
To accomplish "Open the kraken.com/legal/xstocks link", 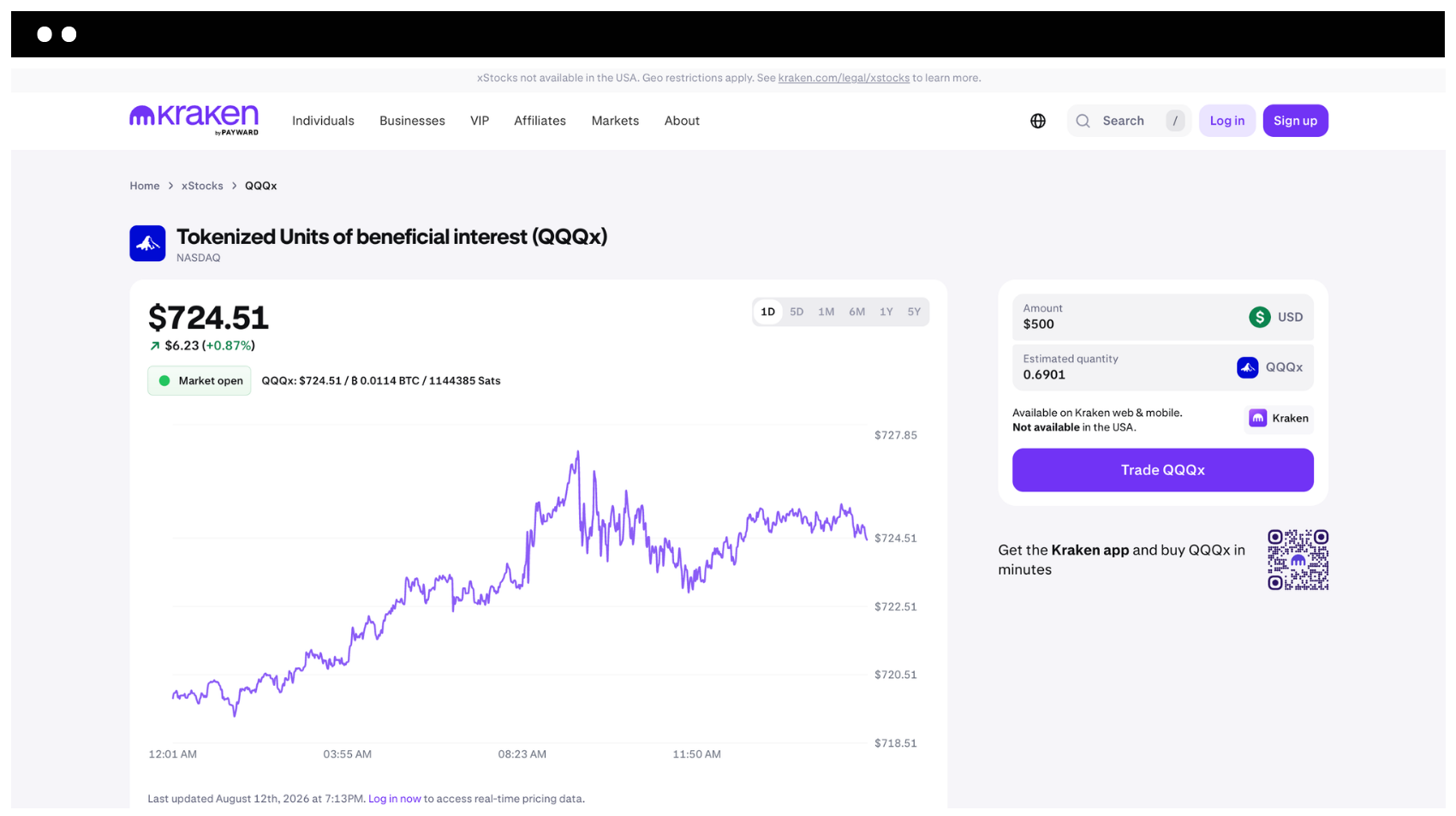I will pos(844,78).
